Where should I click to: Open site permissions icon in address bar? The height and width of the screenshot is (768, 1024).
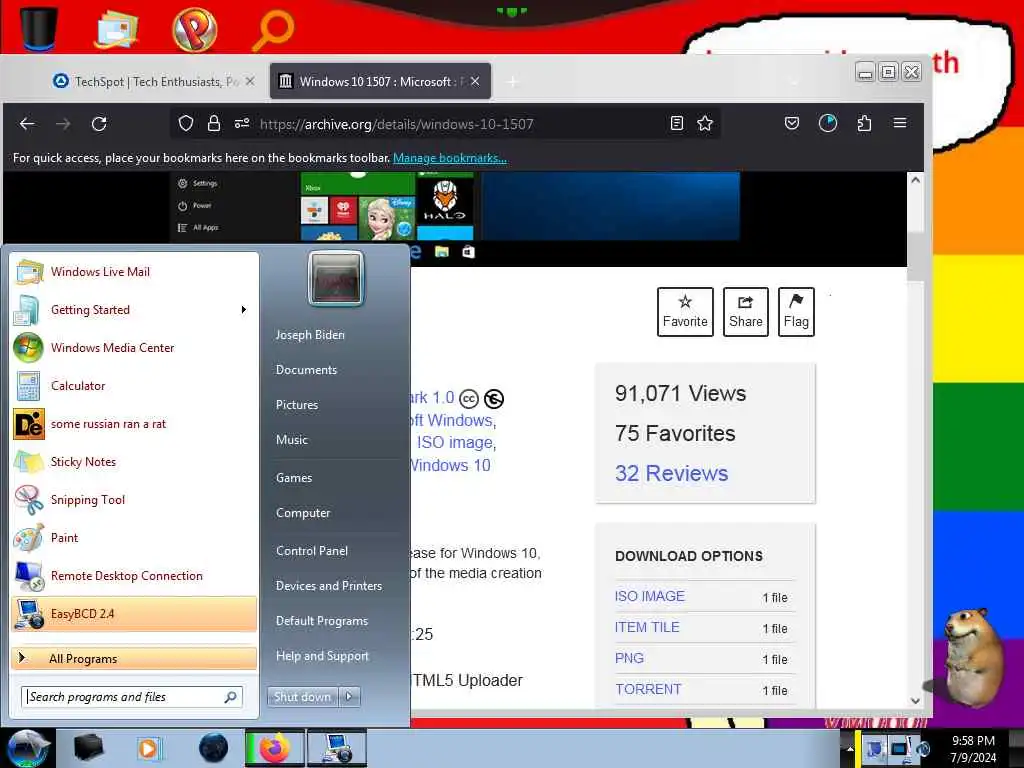point(242,123)
